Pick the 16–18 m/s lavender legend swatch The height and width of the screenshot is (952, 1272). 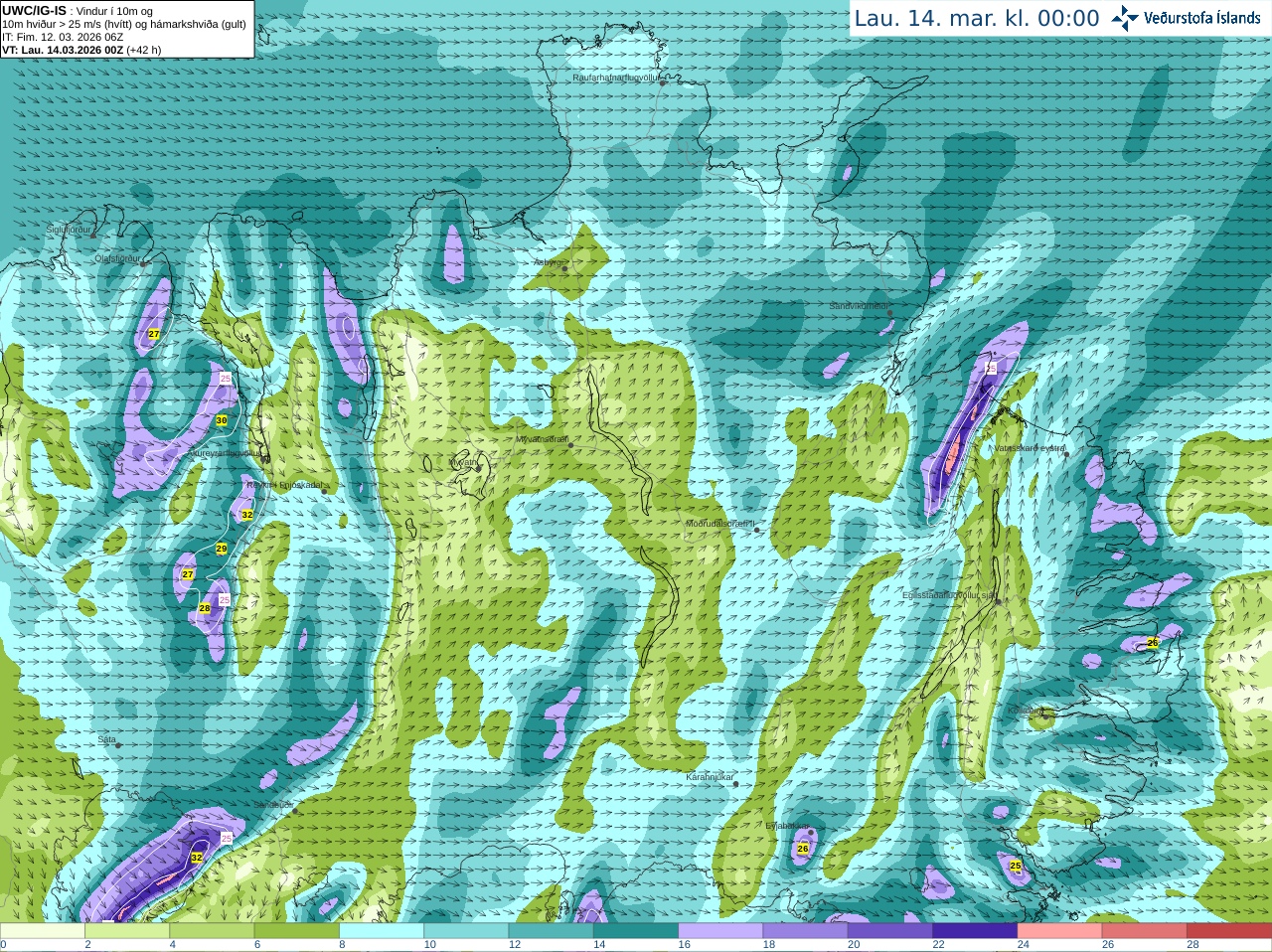[x=720, y=931]
